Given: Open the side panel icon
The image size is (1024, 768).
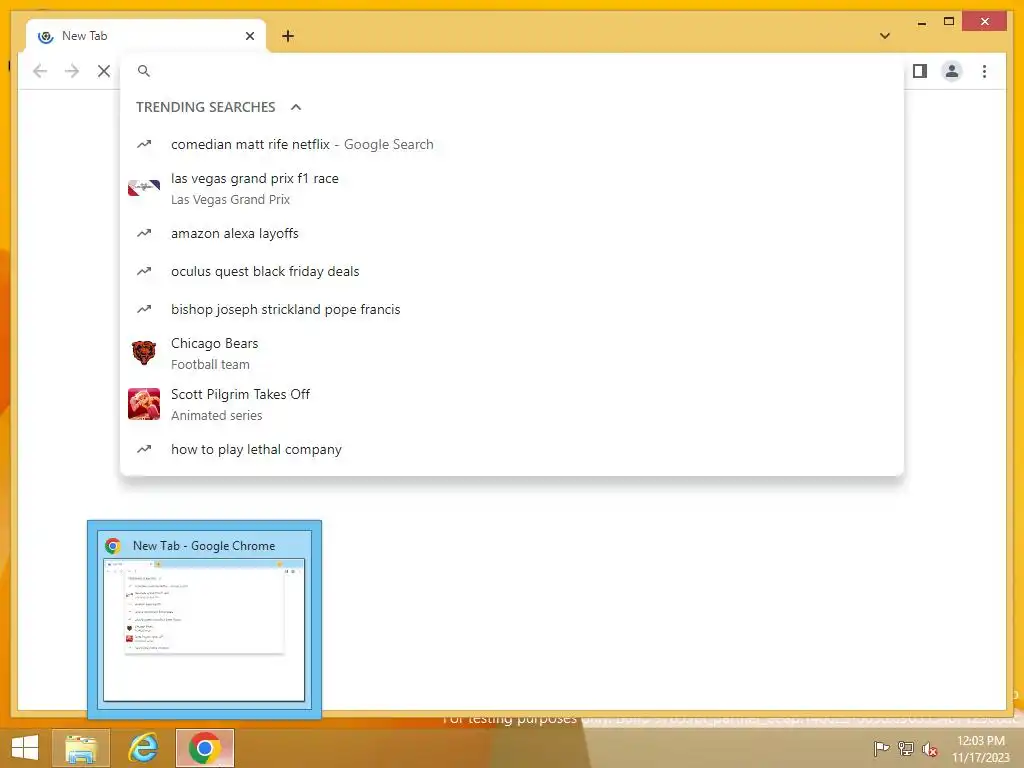Looking at the screenshot, I should (920, 71).
